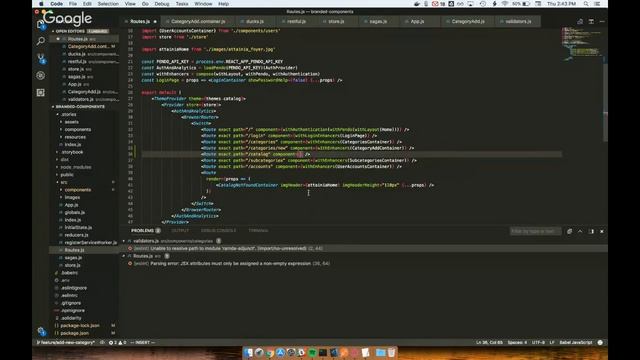Image resolution: width=640 pixels, height=360 pixels.
Task: Open the More Actions ellipsis in editor toolbar
Action: [602, 21]
